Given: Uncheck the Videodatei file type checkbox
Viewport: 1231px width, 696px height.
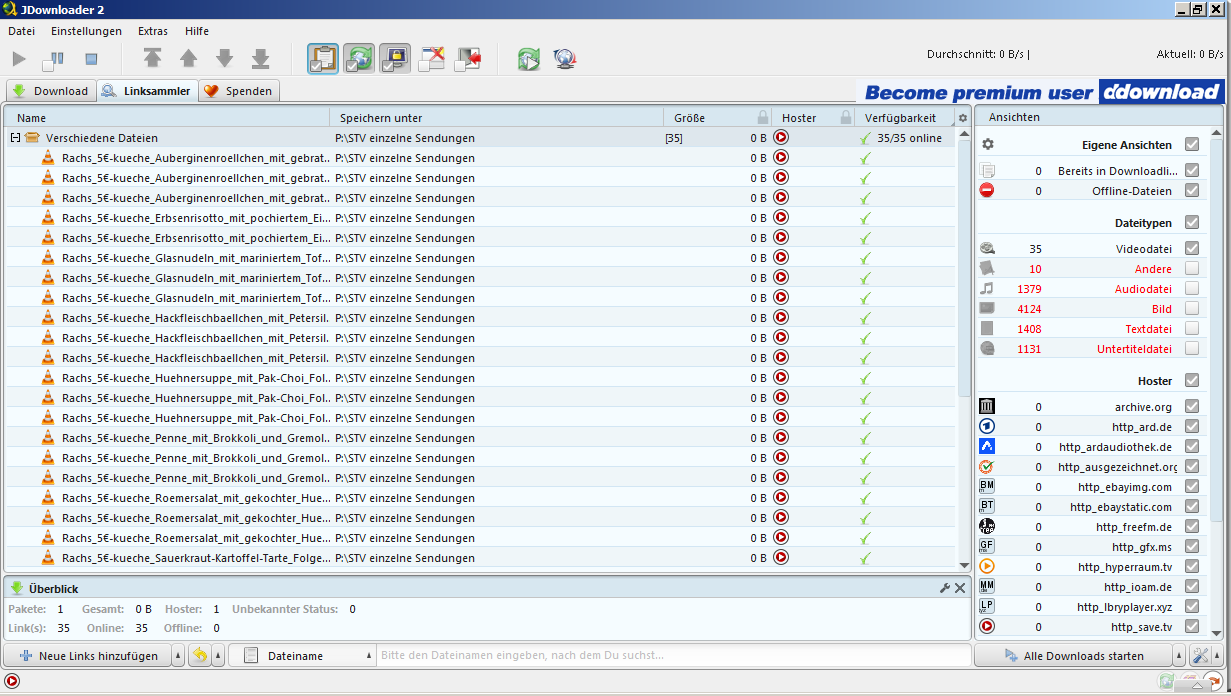Looking at the screenshot, I should (x=1191, y=248).
